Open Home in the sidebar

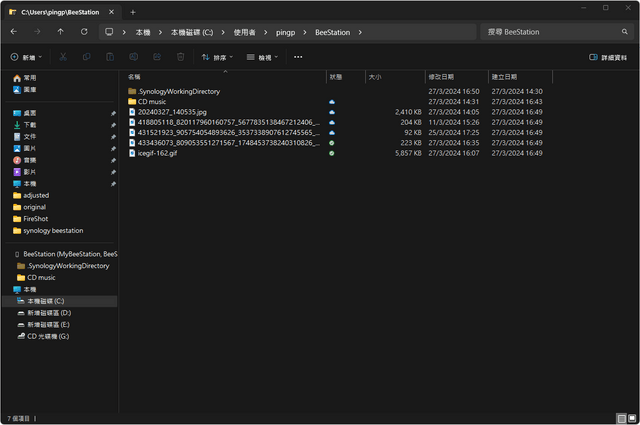pyautogui.click(x=25, y=78)
